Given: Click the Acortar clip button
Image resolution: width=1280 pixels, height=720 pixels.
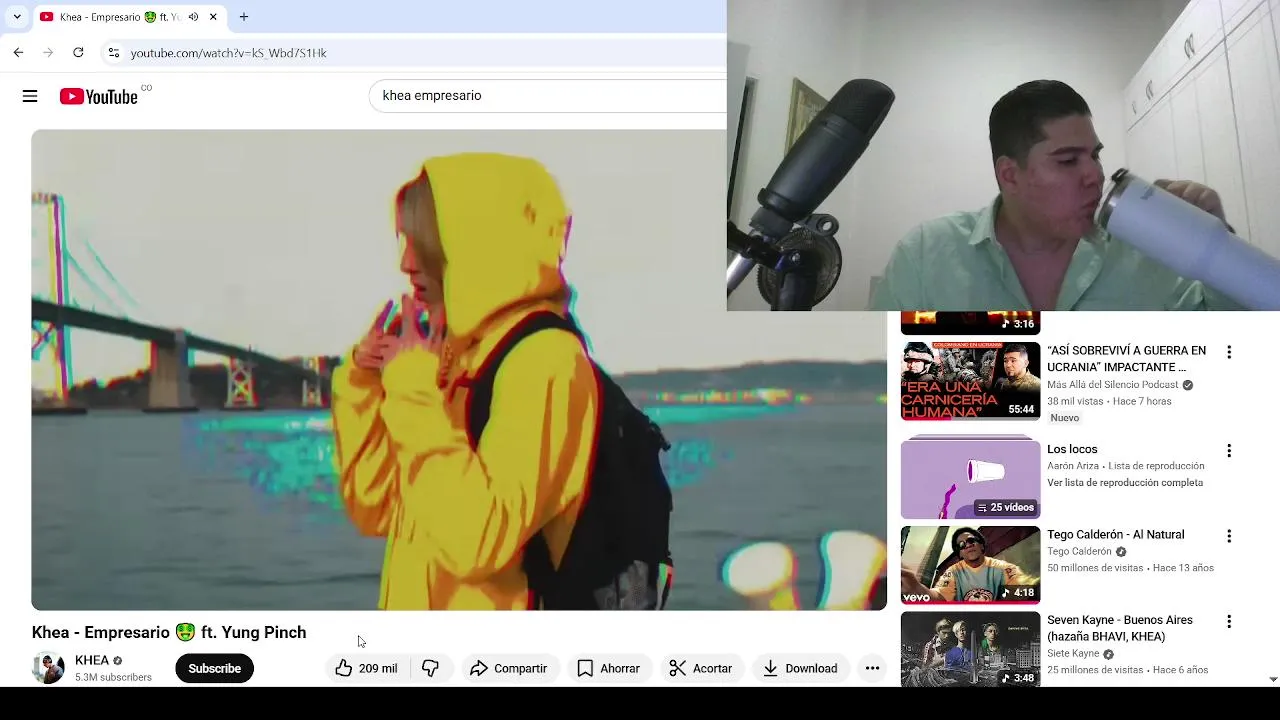Looking at the screenshot, I should 701,668.
